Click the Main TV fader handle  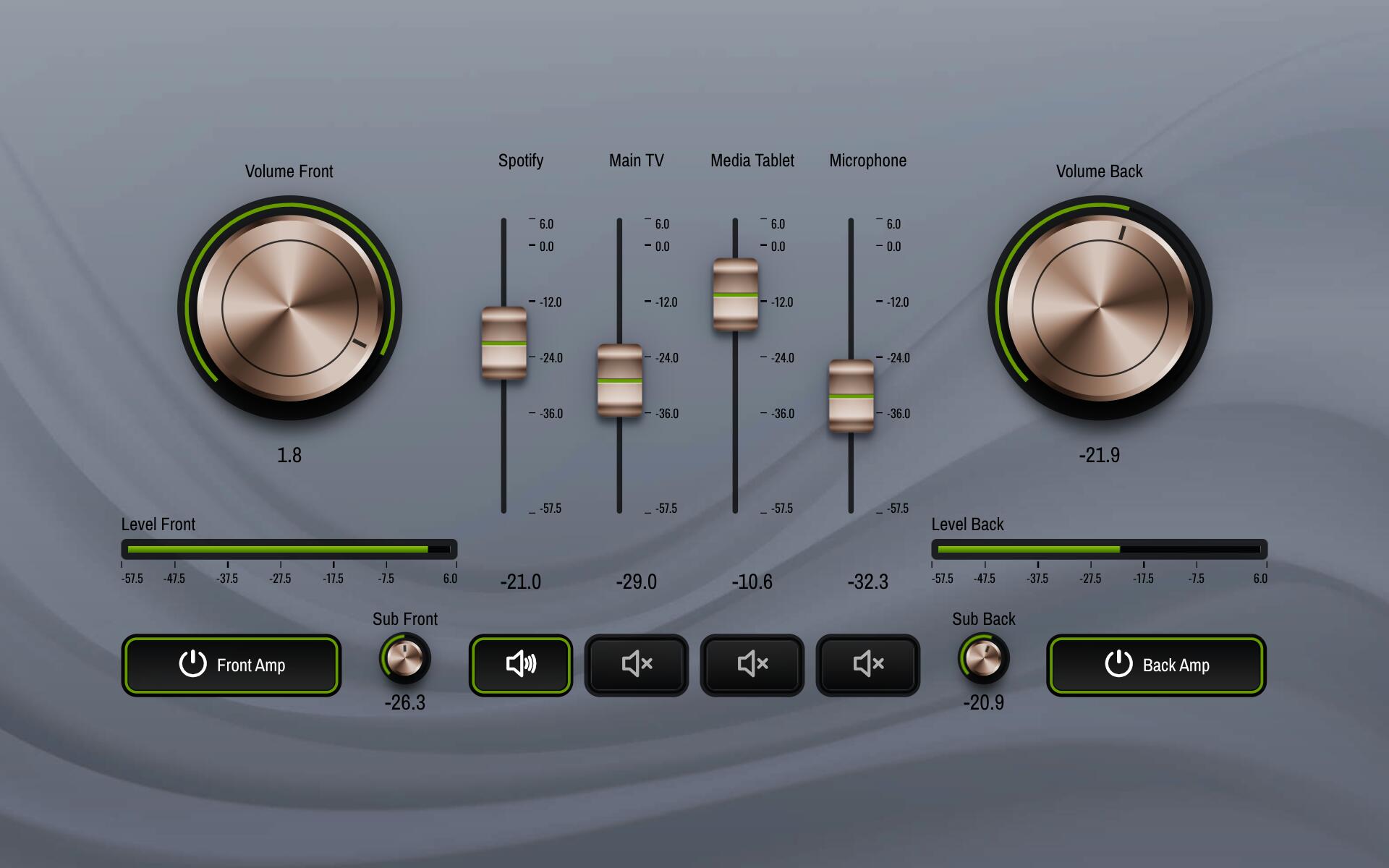tap(620, 380)
